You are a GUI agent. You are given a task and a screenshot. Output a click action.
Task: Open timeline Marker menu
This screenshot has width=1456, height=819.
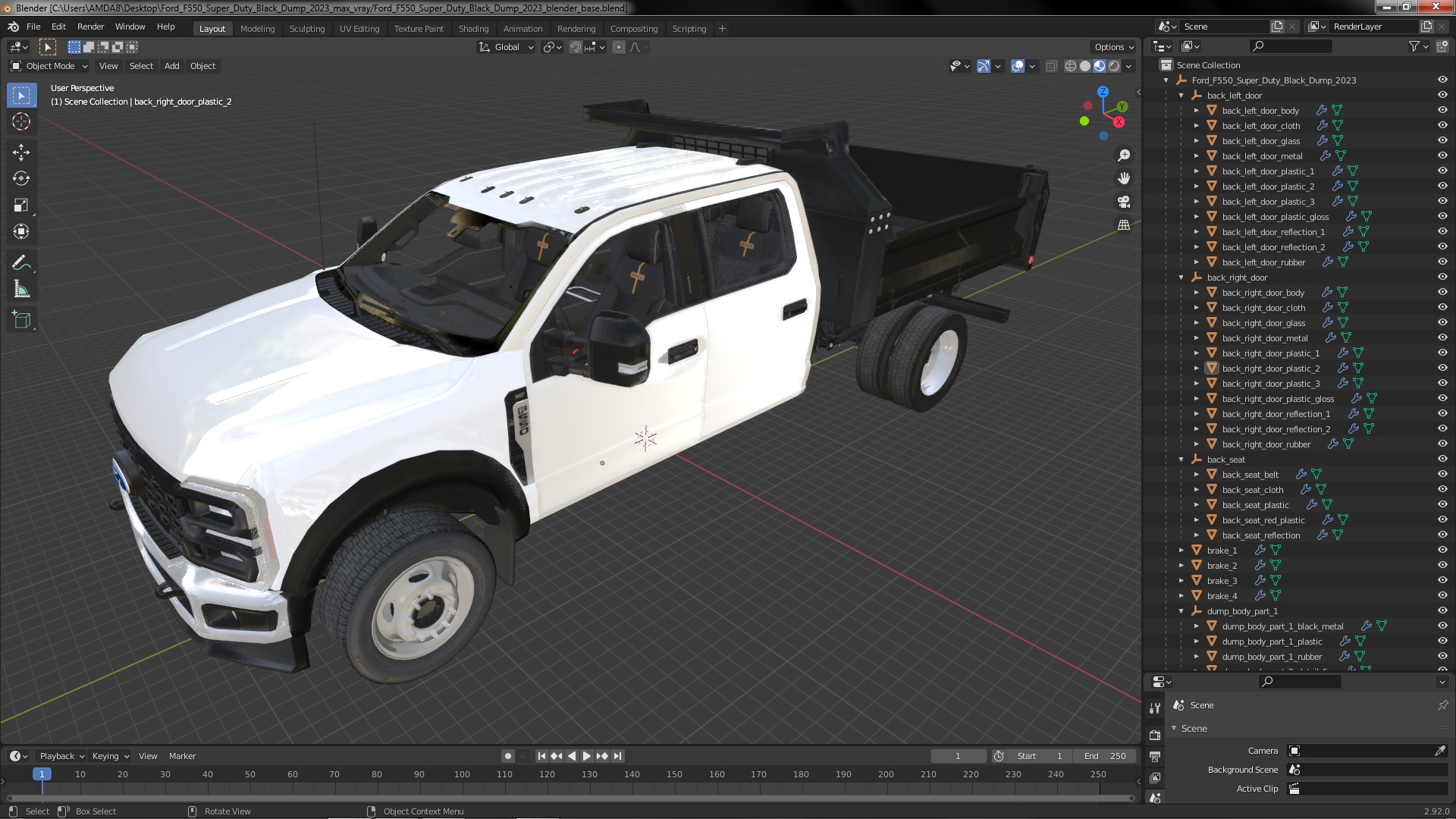pos(182,756)
